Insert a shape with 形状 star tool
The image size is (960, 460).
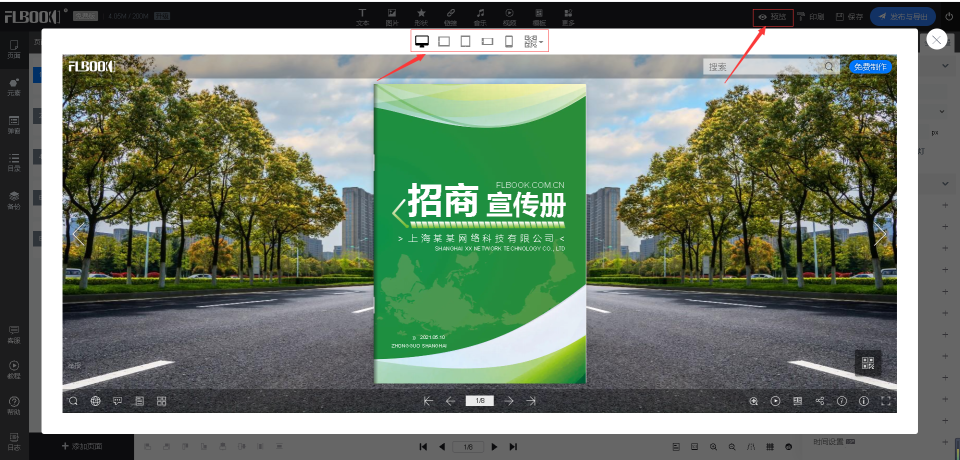click(x=421, y=17)
